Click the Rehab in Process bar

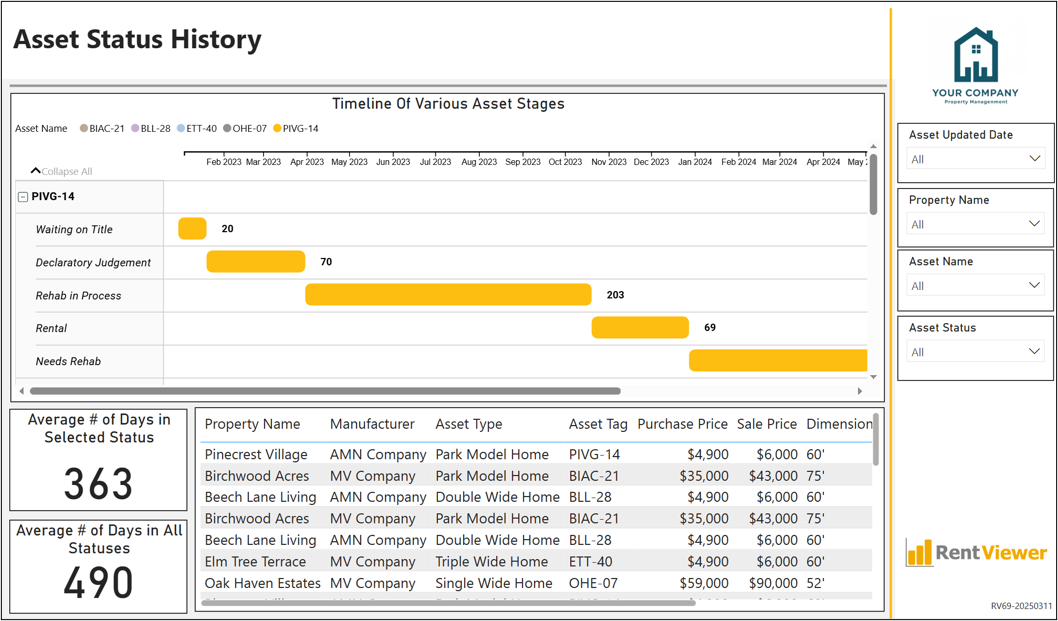[x=448, y=295]
